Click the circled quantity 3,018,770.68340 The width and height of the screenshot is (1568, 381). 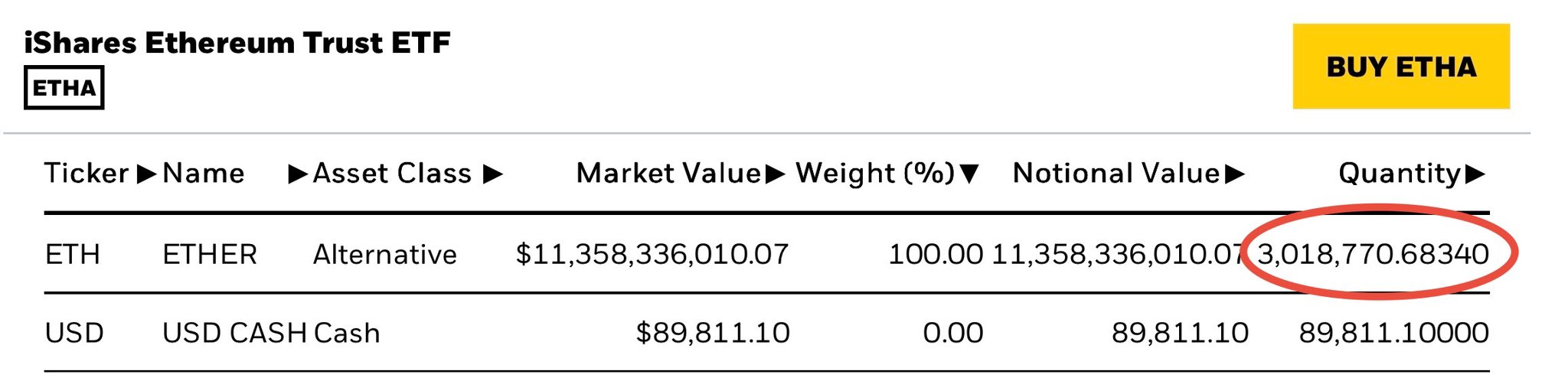pyautogui.click(x=1373, y=254)
